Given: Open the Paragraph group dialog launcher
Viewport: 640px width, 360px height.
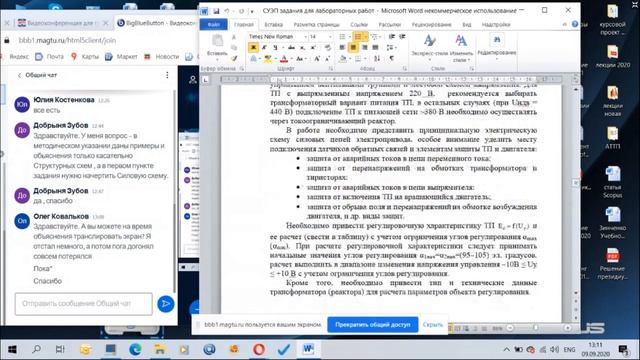Looking at the screenshot, I should pyautogui.click(x=405, y=68).
